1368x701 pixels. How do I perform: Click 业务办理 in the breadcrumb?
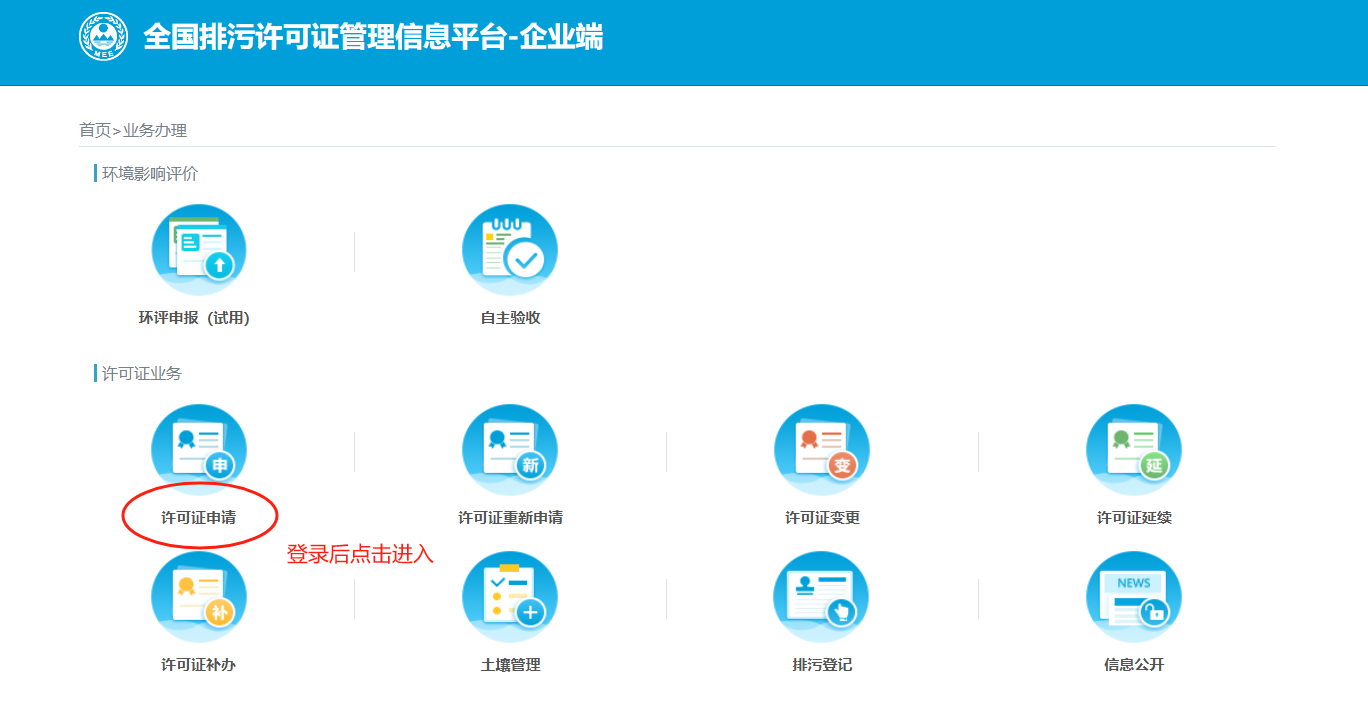tap(155, 130)
